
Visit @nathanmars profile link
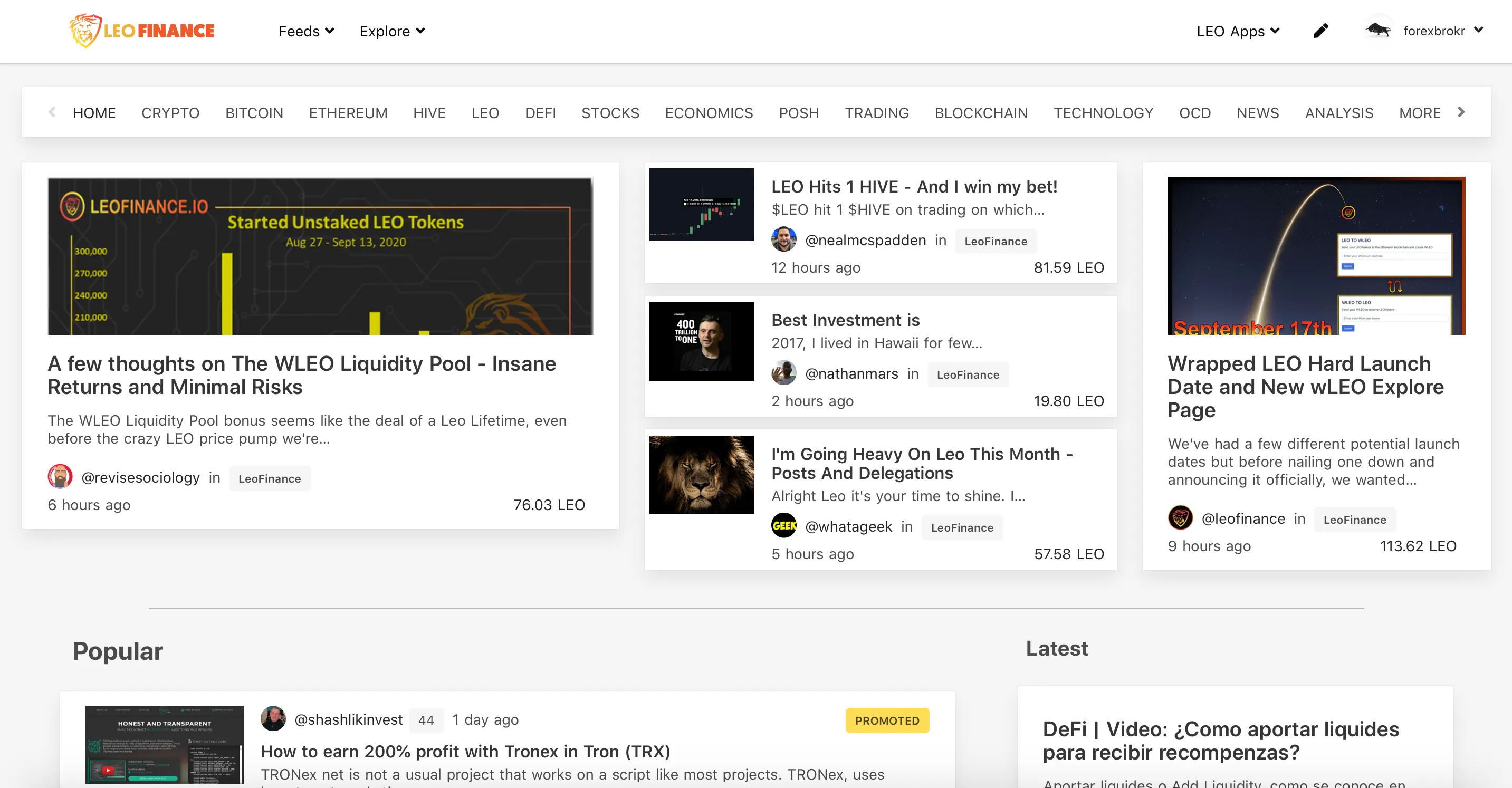851,373
